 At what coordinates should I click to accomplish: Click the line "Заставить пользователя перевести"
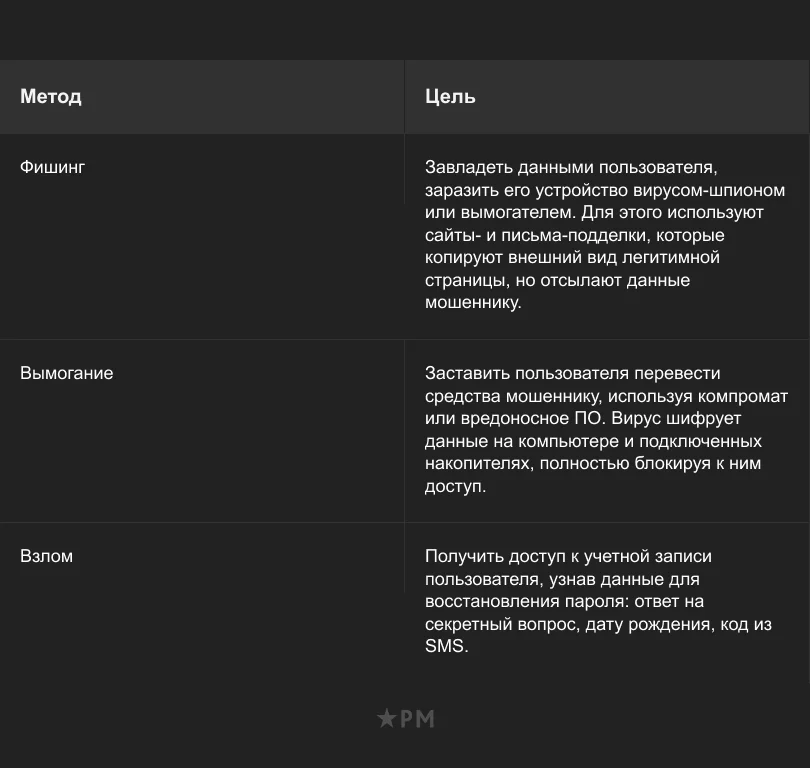coord(572,373)
